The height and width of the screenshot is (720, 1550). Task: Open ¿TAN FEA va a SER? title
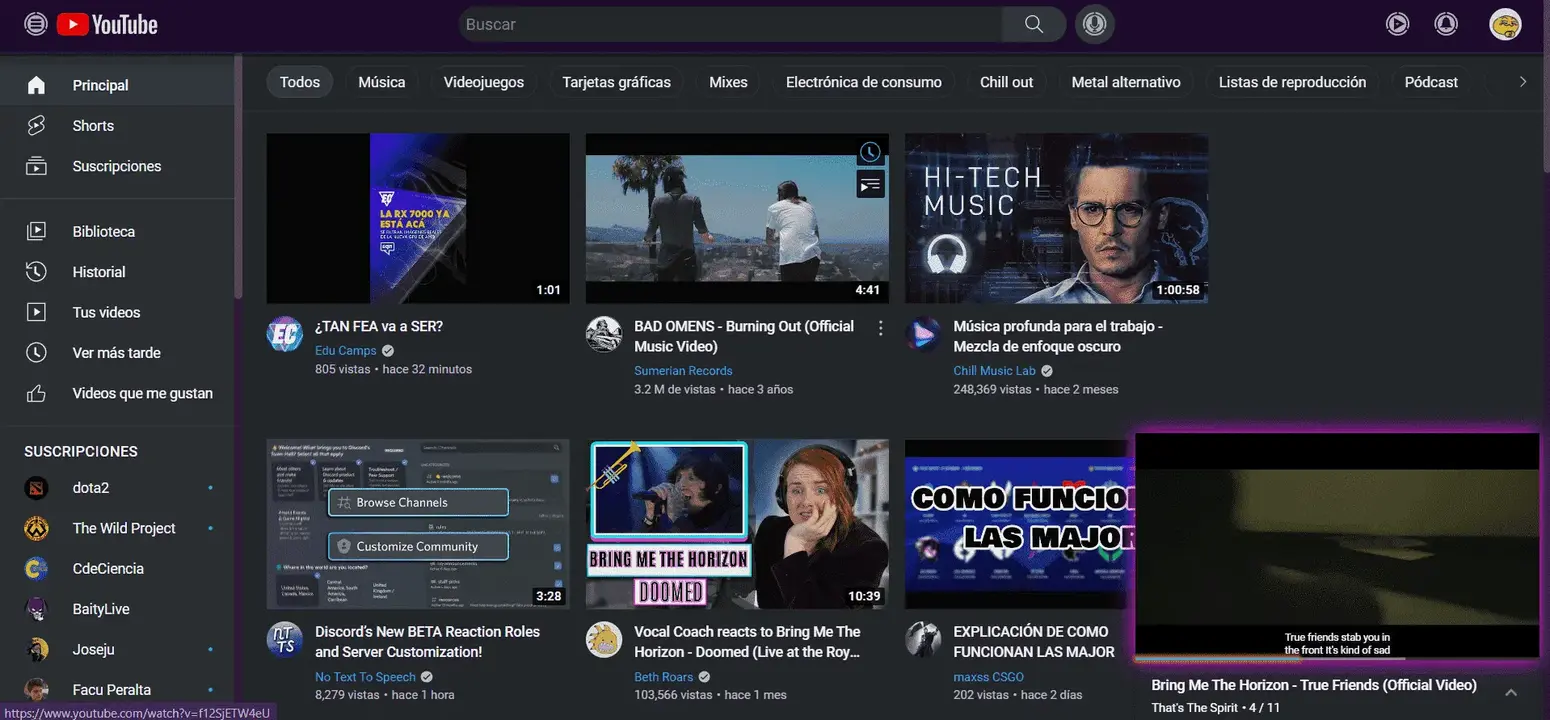(379, 326)
